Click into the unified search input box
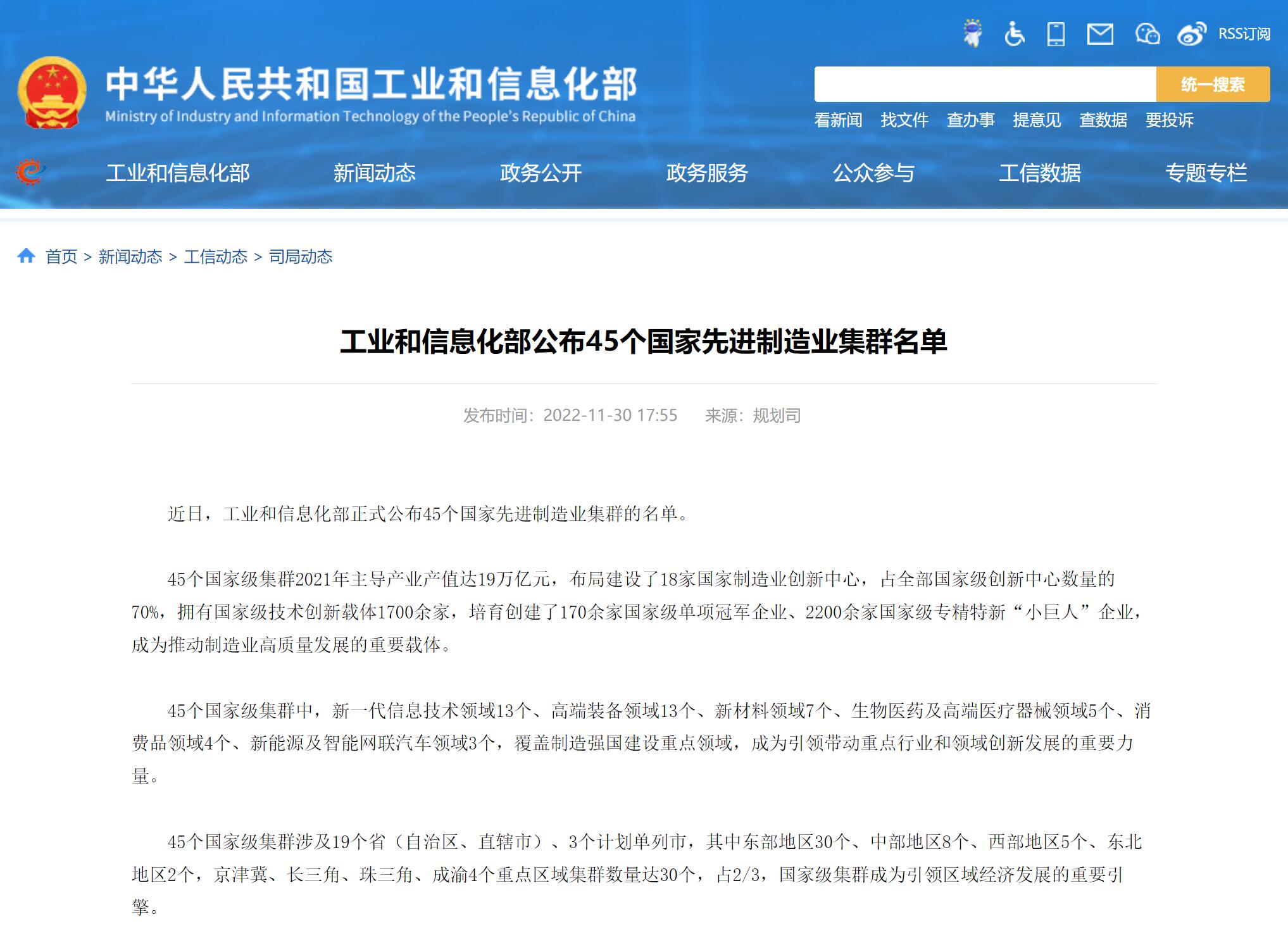1288x926 pixels. [x=985, y=84]
